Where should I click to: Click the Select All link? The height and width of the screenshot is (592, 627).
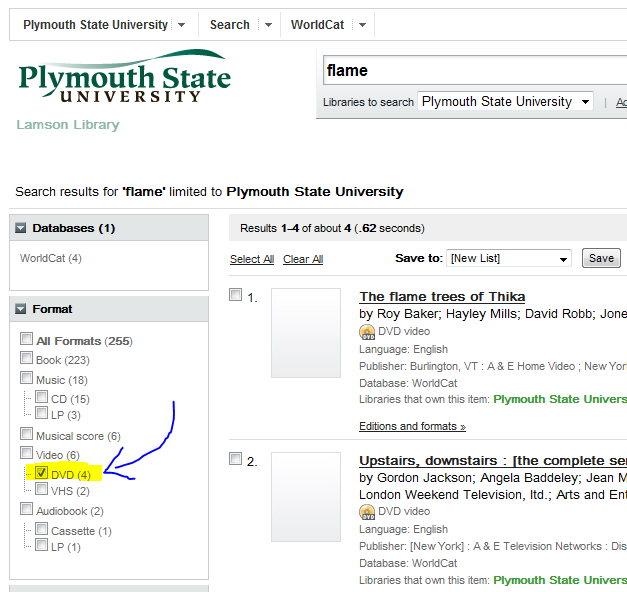pyautogui.click(x=252, y=259)
